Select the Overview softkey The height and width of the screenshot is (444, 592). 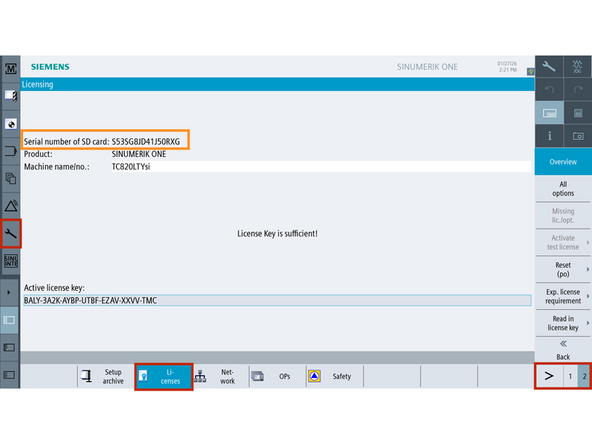[563, 162]
